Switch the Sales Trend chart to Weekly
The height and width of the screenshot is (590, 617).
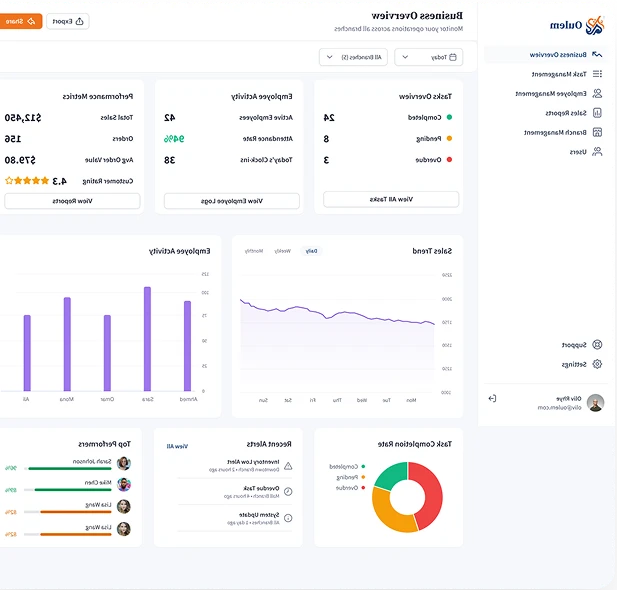point(283,251)
